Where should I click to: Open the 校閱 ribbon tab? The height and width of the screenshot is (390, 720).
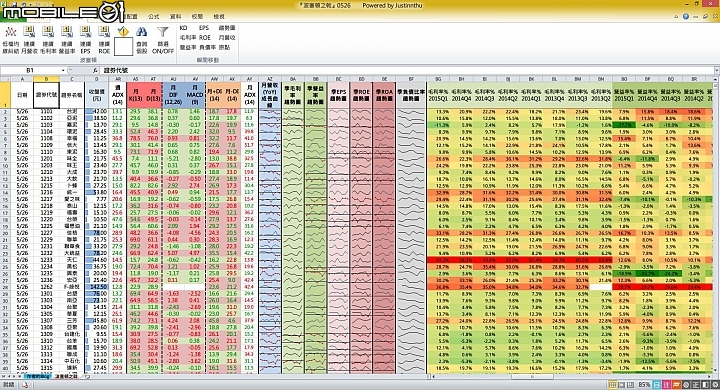coord(197,17)
